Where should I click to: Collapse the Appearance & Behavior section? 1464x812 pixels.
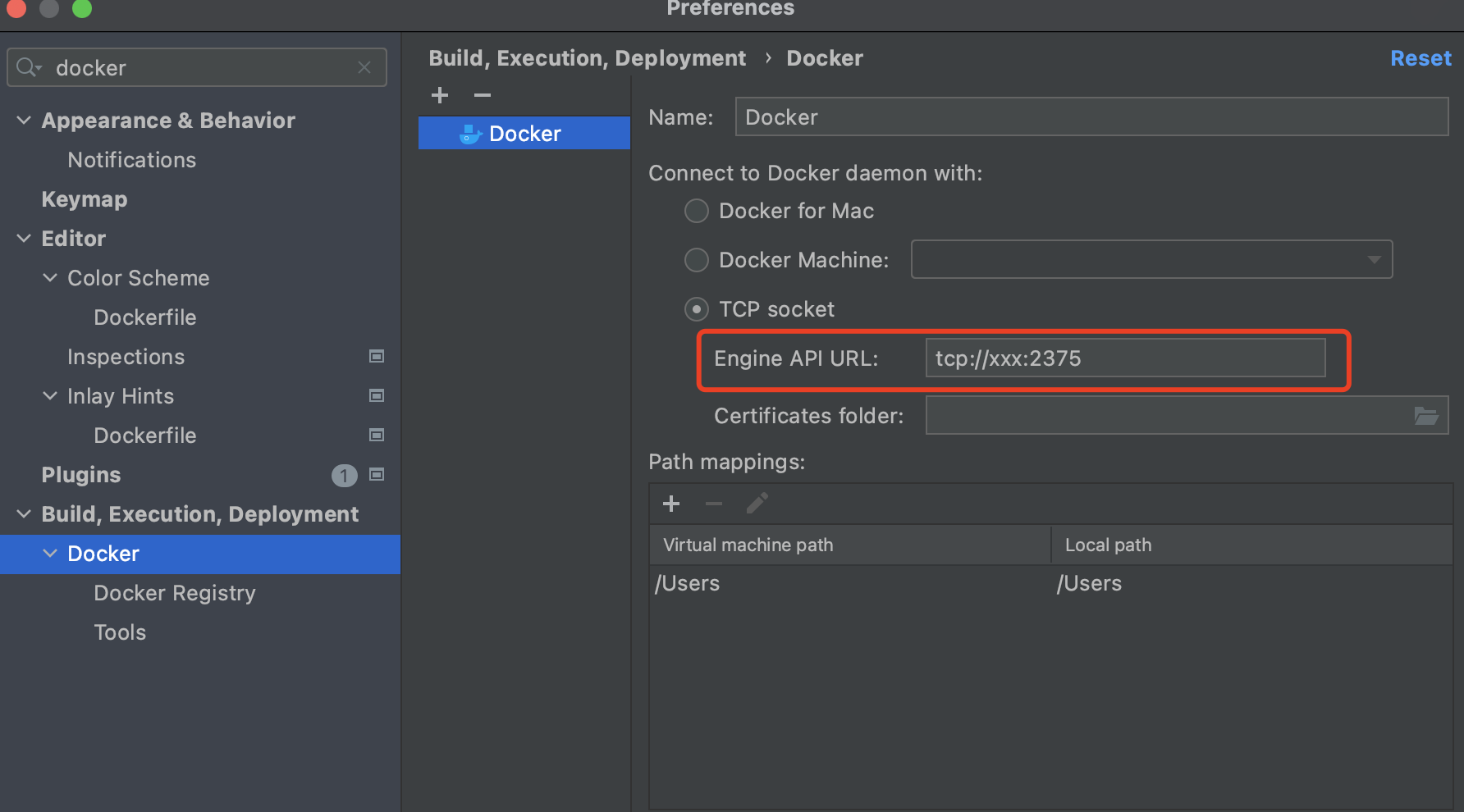click(23, 120)
